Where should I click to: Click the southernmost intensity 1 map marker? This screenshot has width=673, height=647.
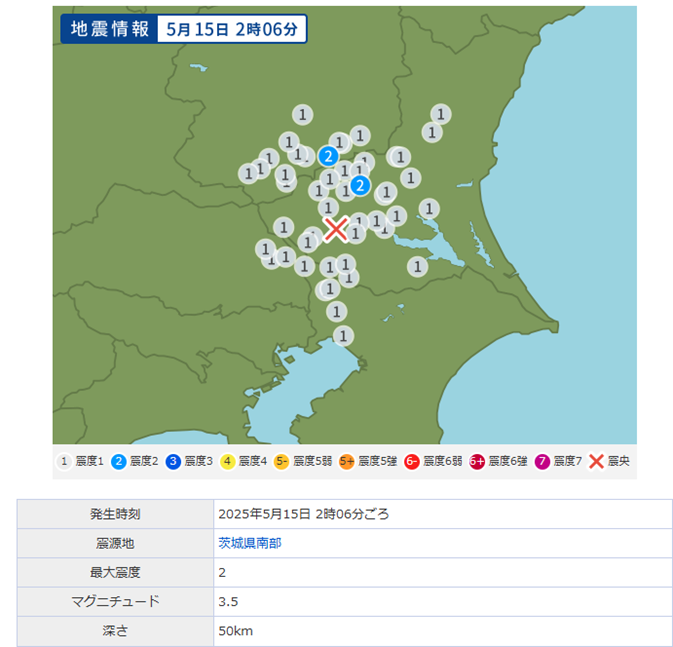[x=343, y=335]
